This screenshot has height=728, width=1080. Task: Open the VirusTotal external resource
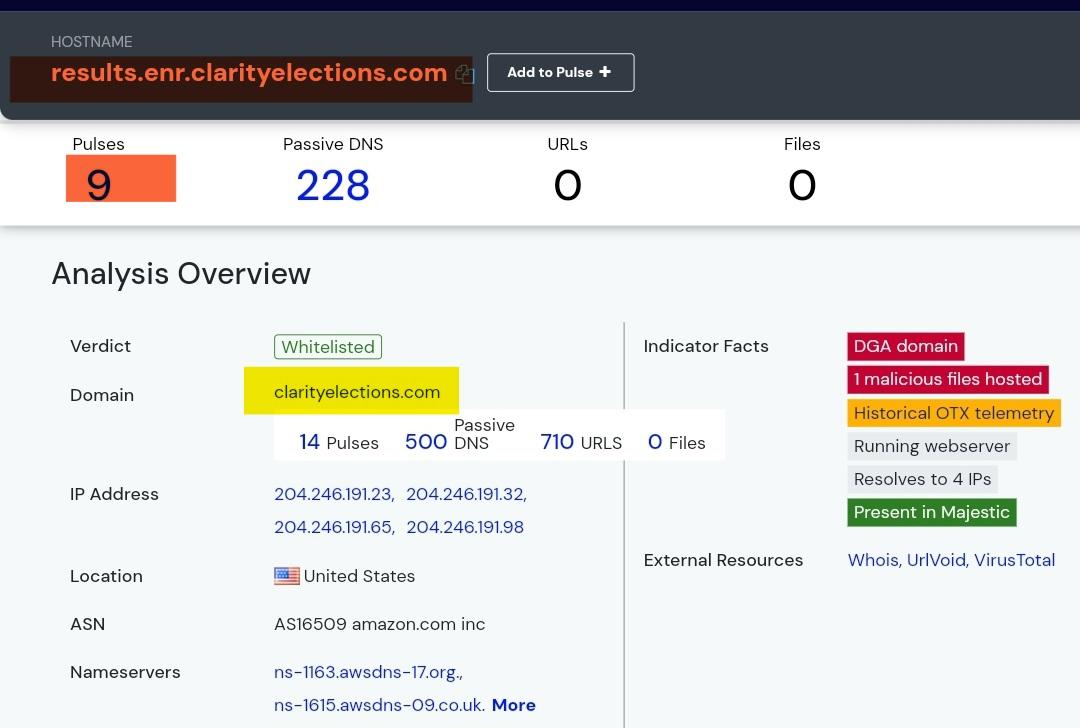(x=1014, y=560)
